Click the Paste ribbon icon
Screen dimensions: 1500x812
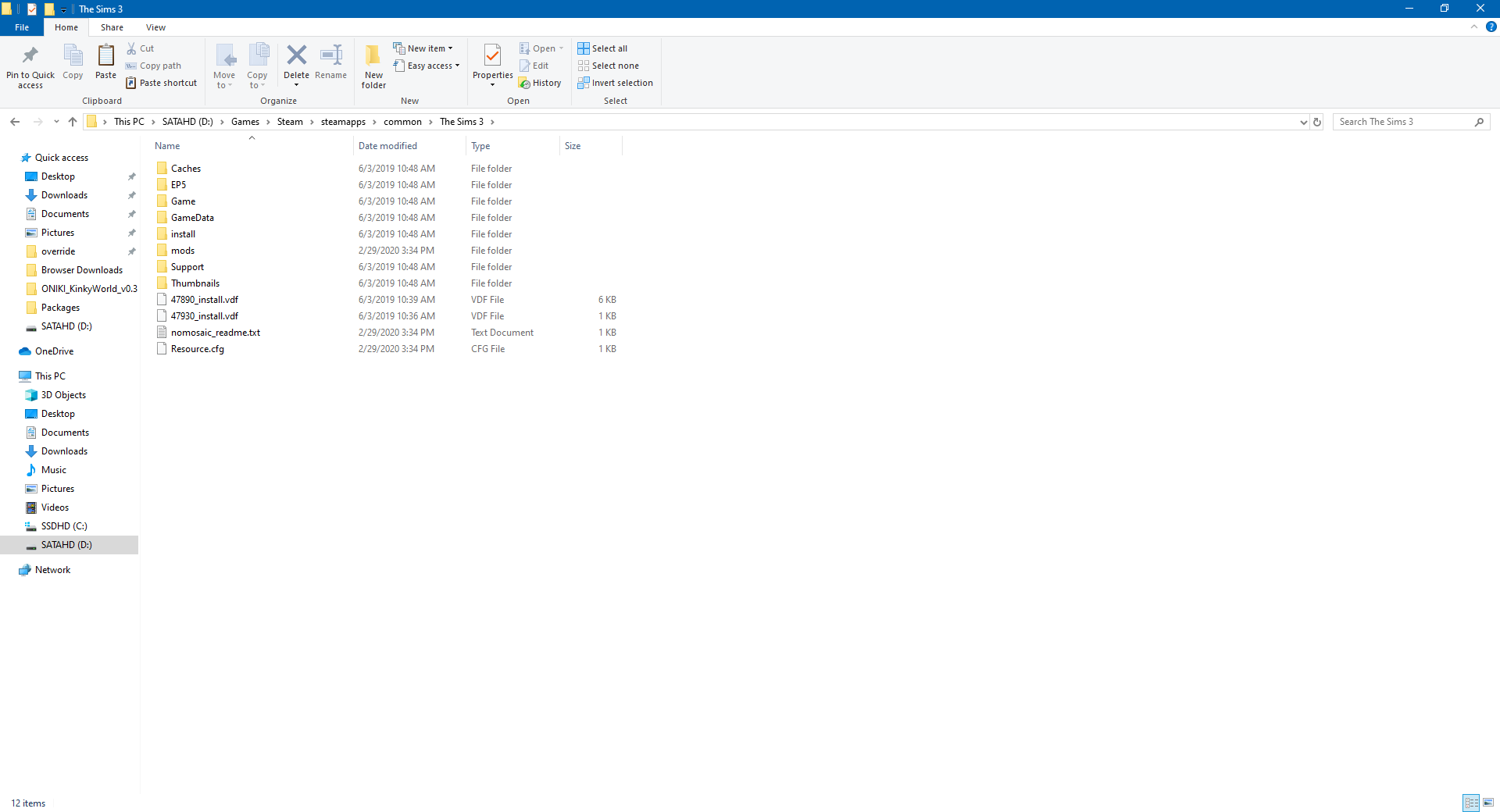(105, 56)
